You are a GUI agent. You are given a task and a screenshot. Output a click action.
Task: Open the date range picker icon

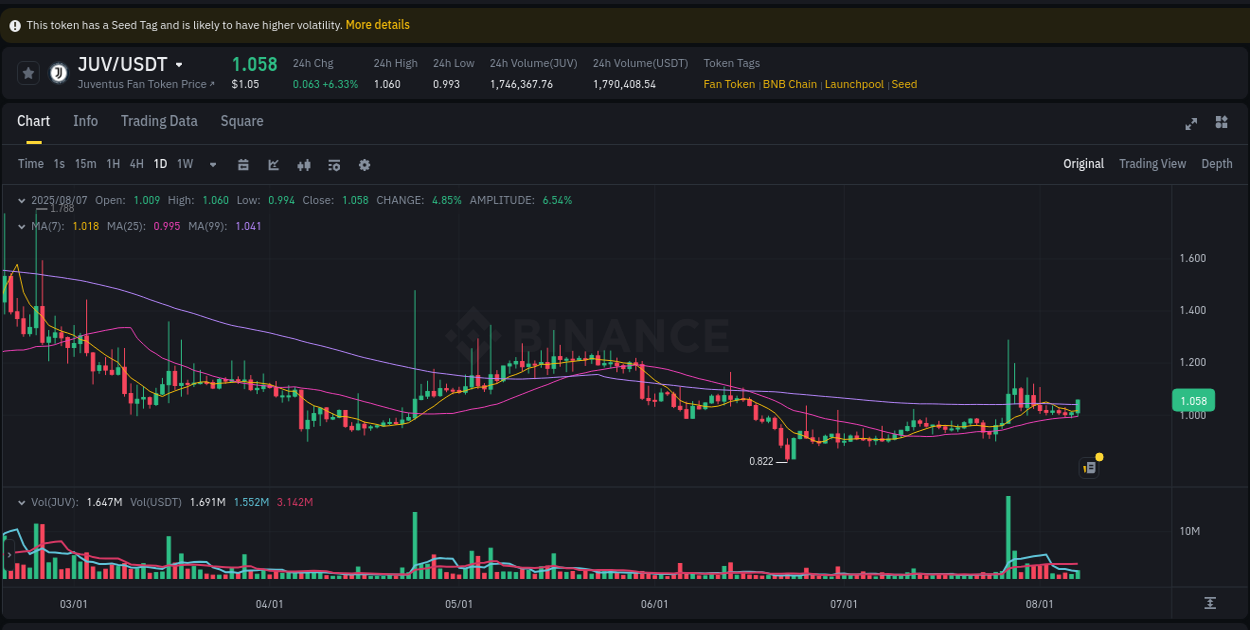[x=243, y=164]
